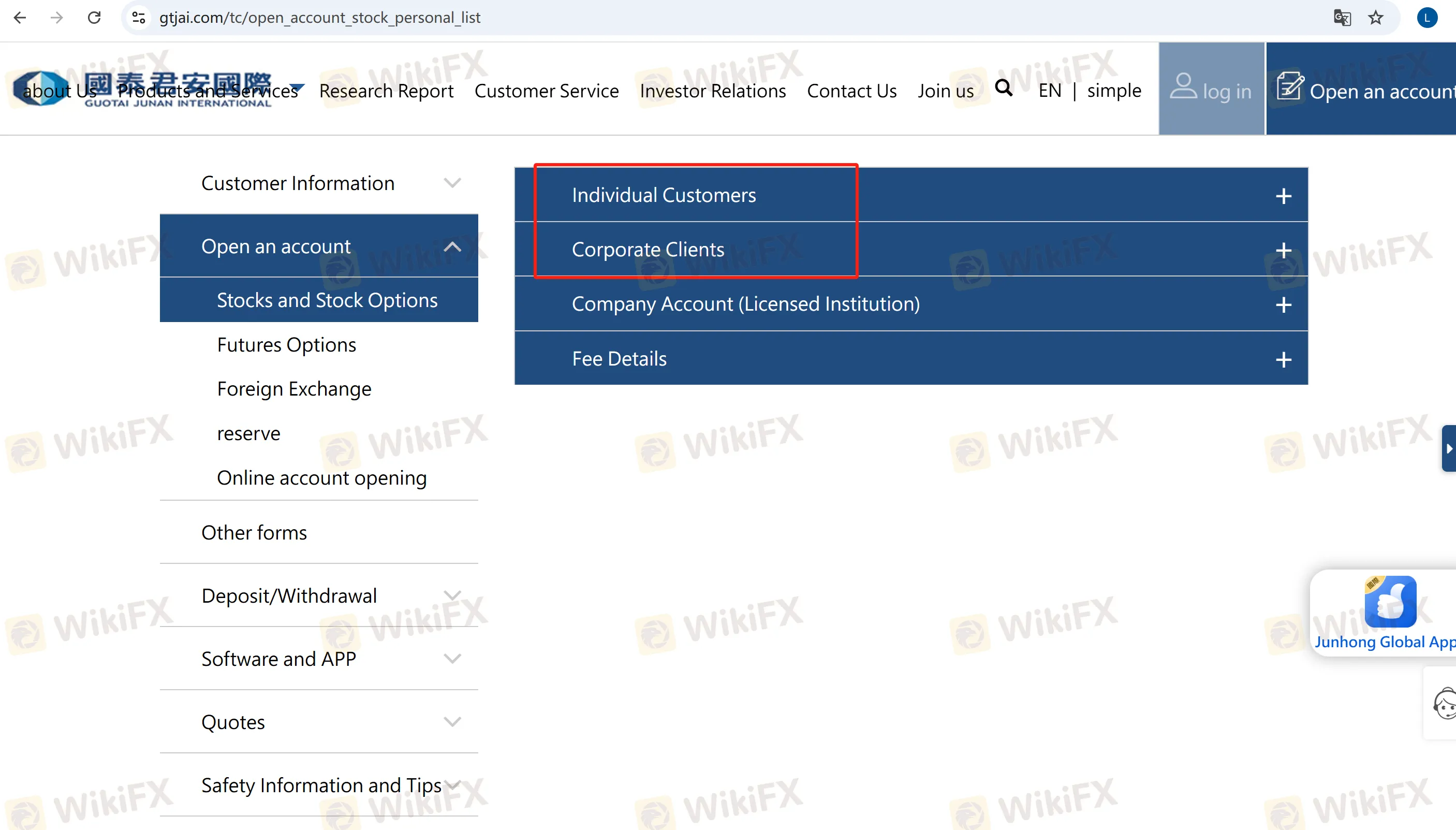The width and height of the screenshot is (1456, 830).
Task: Click the log in button
Action: [1211, 90]
